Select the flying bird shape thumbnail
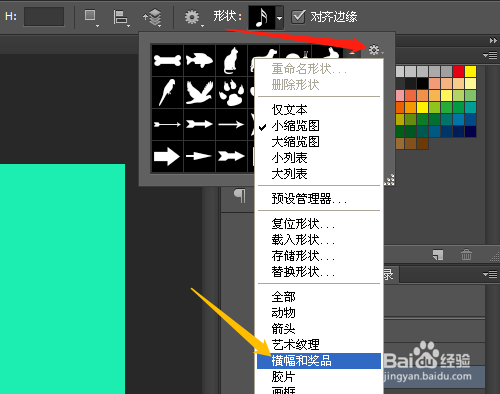 tap(199, 92)
